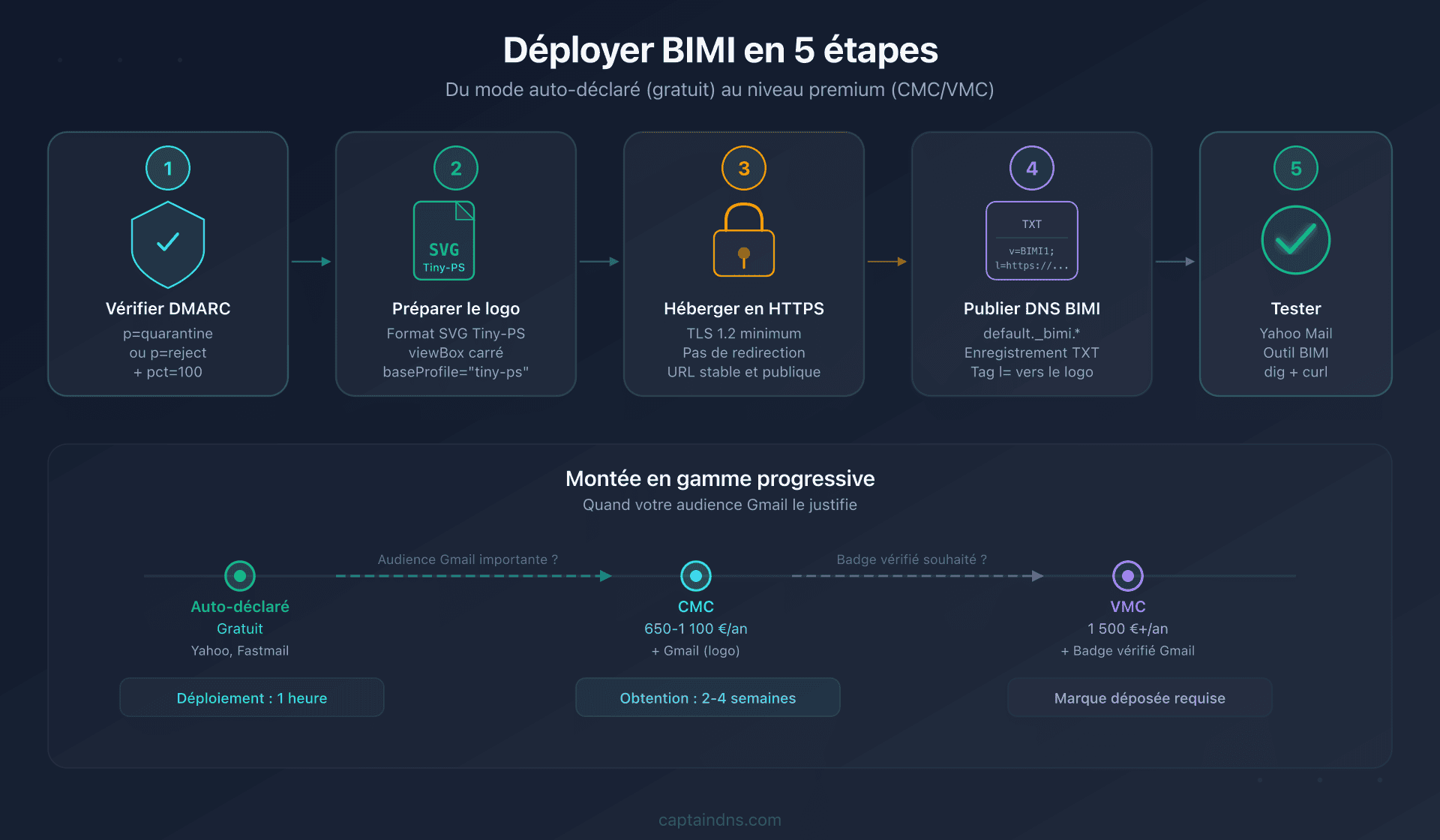The width and height of the screenshot is (1440, 840).
Task: Click the Marque déposée requise badge
Action: point(1140,697)
